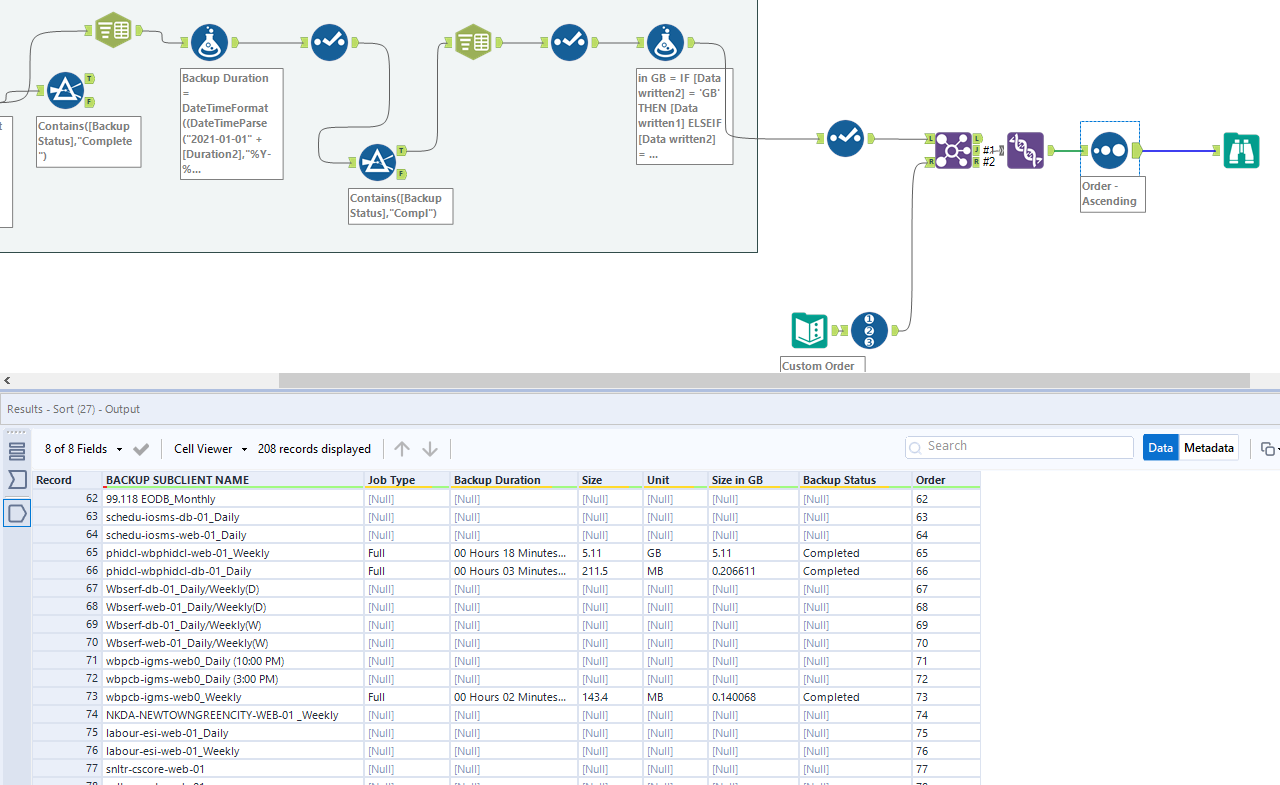This screenshot has width=1280, height=785.
Task: Select the Join tool with L, R anchors
Action: (x=952, y=148)
